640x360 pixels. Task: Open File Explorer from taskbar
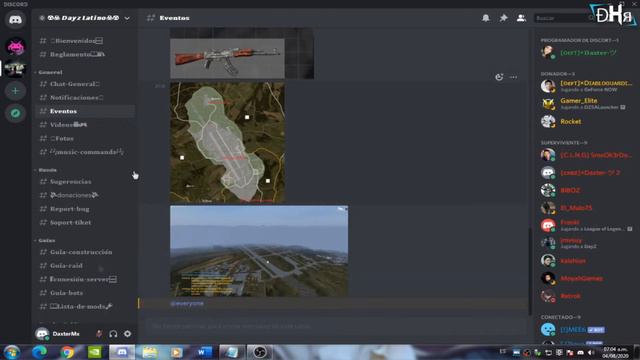coord(149,352)
